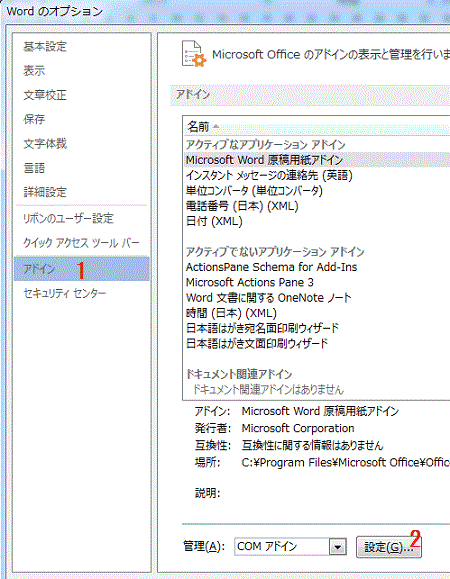Viewport: 450px width, 579px height.
Task: Select クイック アクセス ツール バー category
Action: click(x=82, y=243)
